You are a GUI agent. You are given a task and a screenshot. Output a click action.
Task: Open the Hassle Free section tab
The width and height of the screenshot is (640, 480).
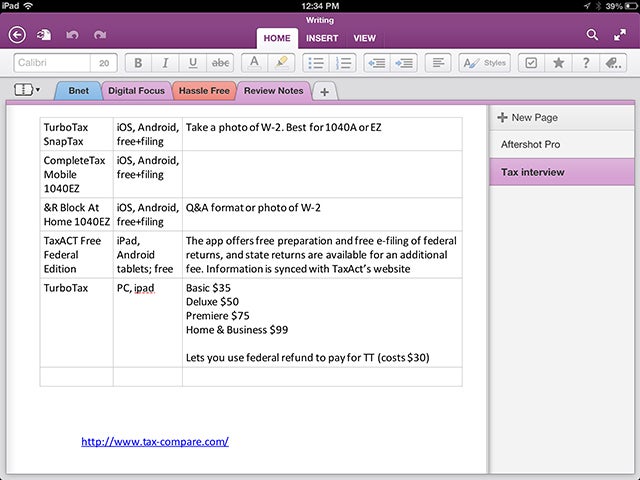tap(204, 91)
